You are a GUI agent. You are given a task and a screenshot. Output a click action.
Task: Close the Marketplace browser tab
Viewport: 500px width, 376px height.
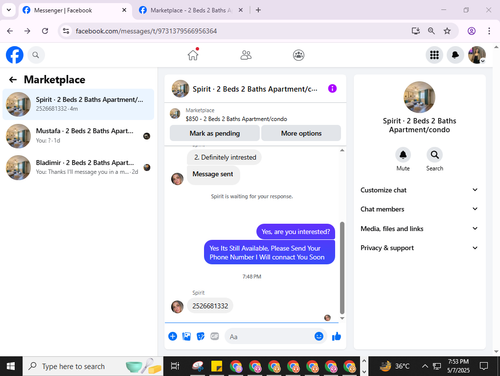click(240, 10)
